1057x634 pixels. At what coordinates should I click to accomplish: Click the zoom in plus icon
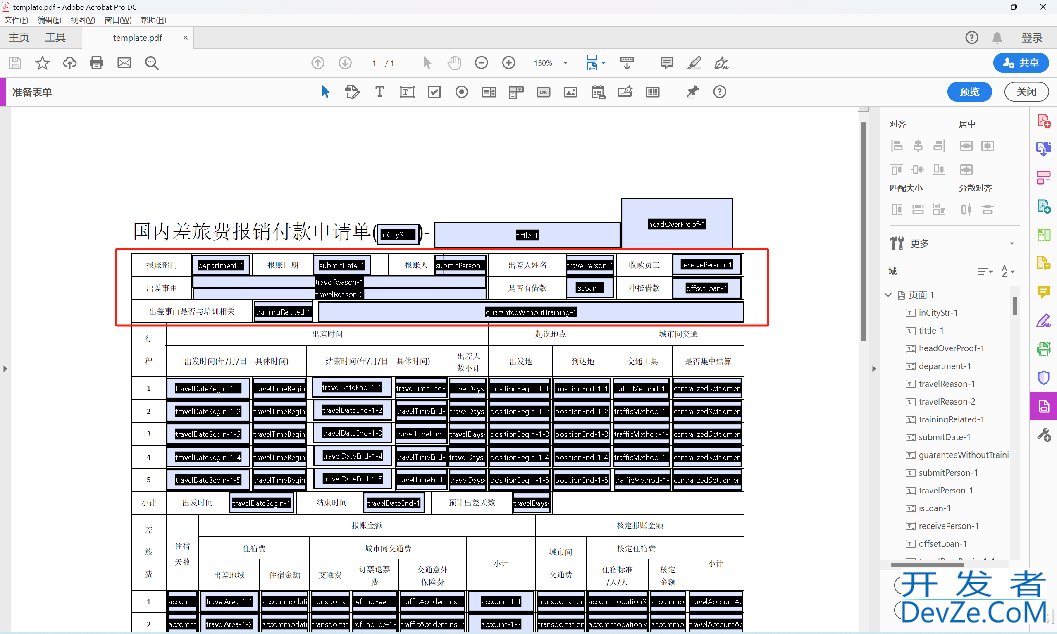coord(509,63)
